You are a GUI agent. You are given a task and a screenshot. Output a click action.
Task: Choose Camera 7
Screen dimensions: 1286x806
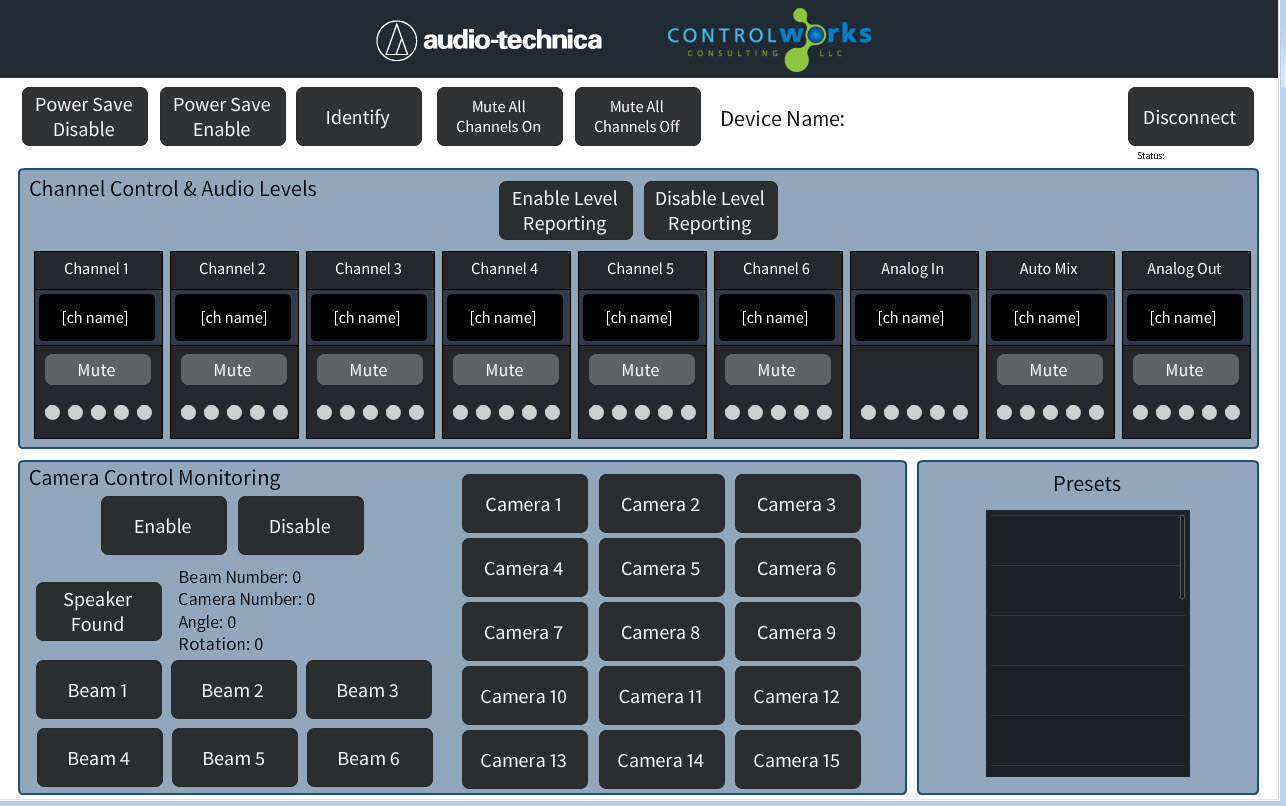coord(524,632)
